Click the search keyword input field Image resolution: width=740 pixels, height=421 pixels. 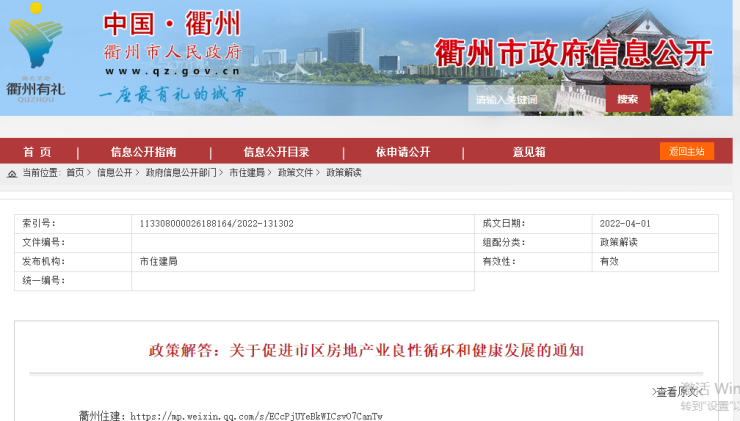536,99
